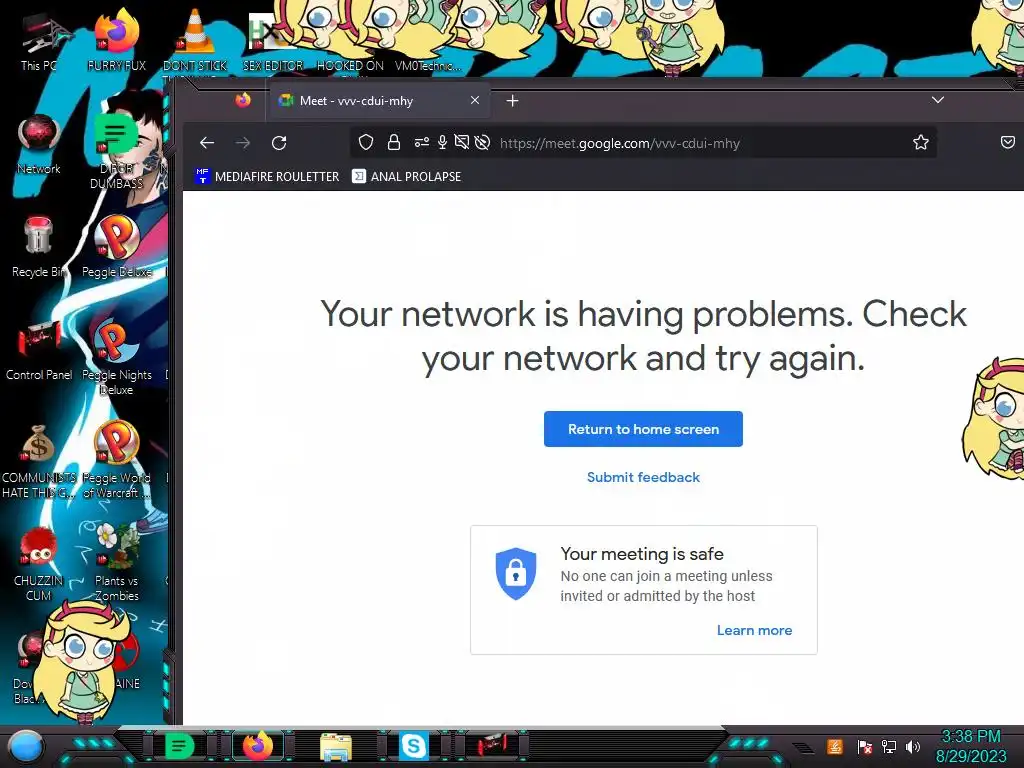Select the Peggle Nights Deluxe desktop icon

pos(116,357)
